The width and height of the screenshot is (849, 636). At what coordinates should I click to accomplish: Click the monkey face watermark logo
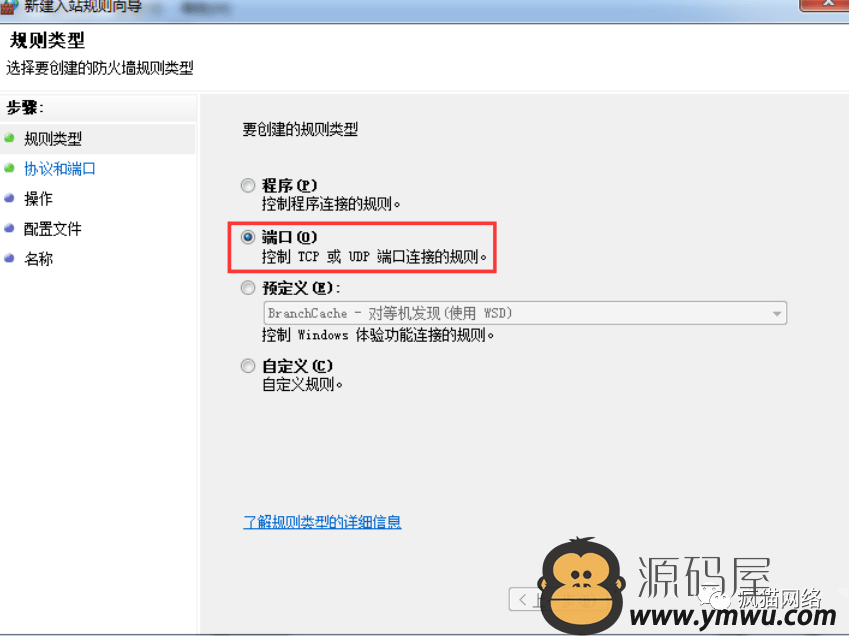582,584
